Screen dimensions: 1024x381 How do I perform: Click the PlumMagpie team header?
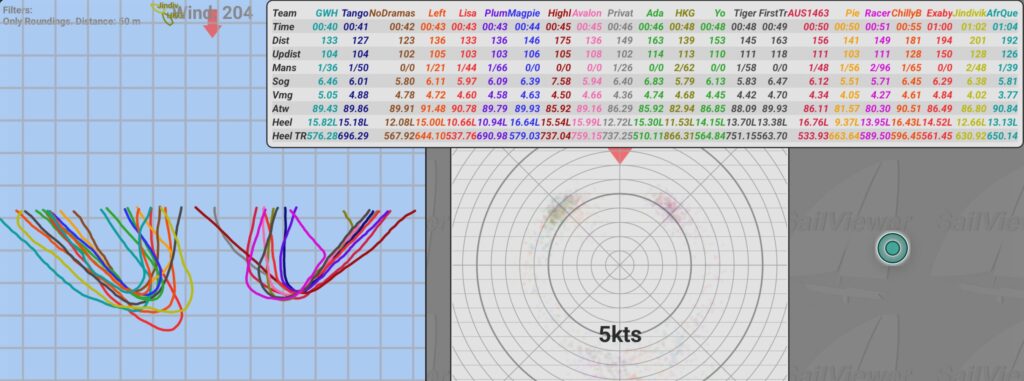[512, 13]
